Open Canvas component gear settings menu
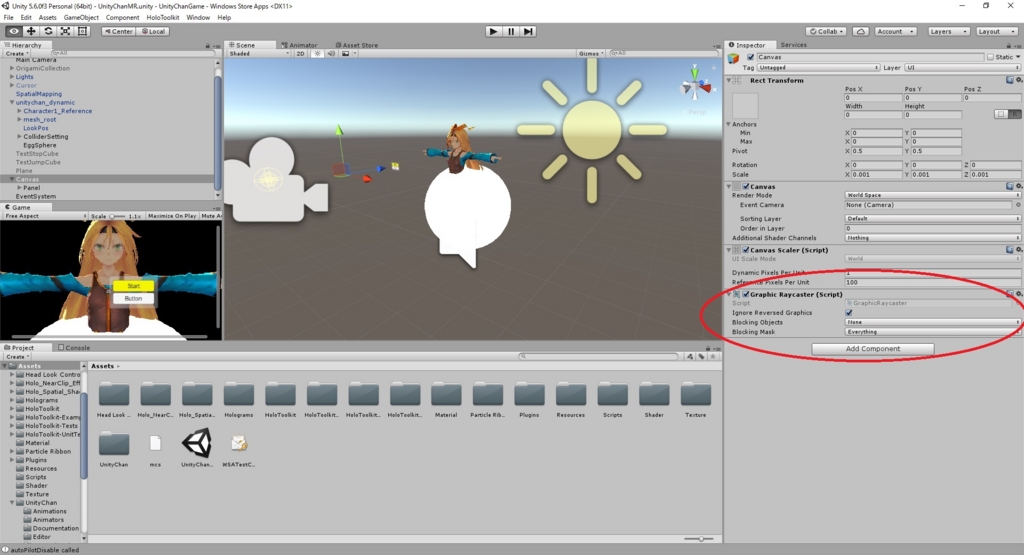 click(1019, 186)
